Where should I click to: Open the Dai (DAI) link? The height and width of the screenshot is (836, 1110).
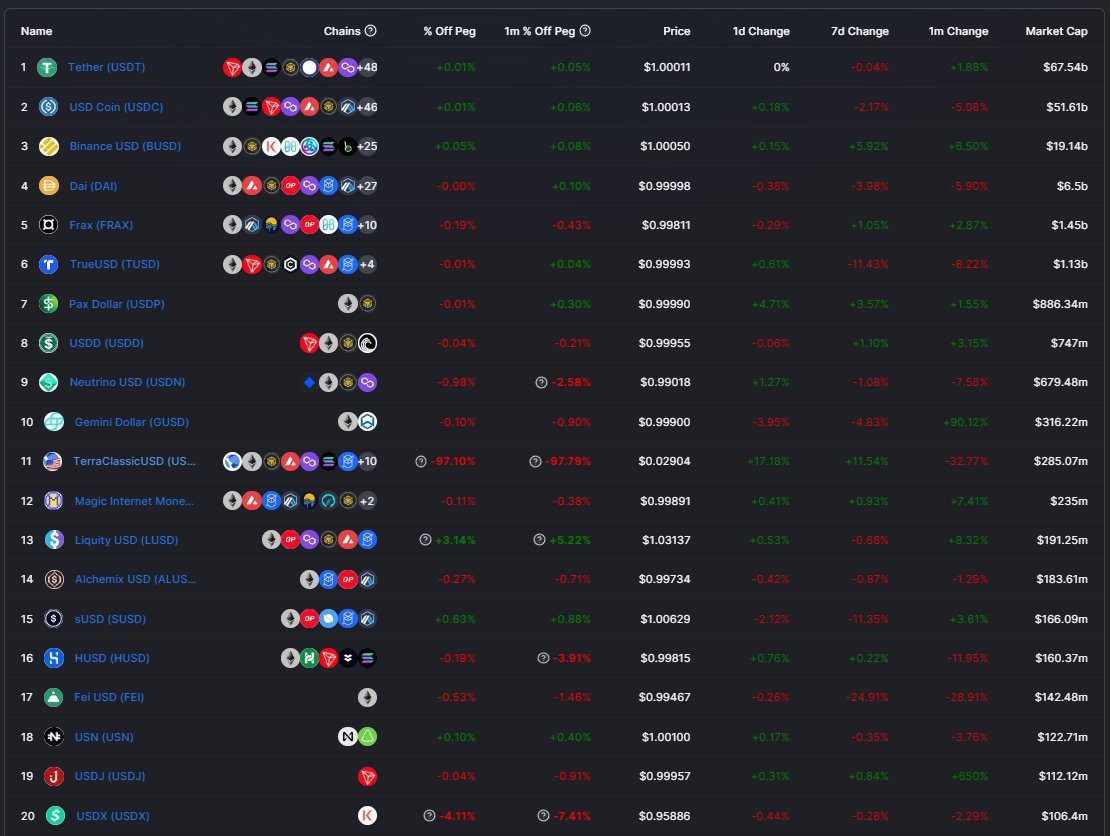coord(93,185)
